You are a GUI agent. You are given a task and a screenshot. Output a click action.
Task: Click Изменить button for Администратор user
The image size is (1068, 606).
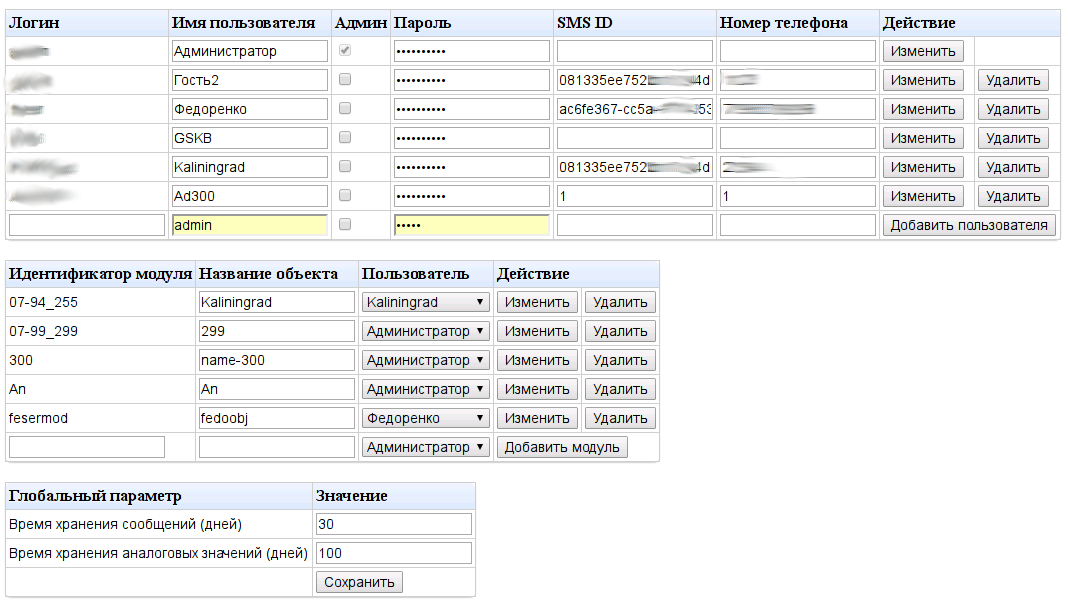click(923, 51)
